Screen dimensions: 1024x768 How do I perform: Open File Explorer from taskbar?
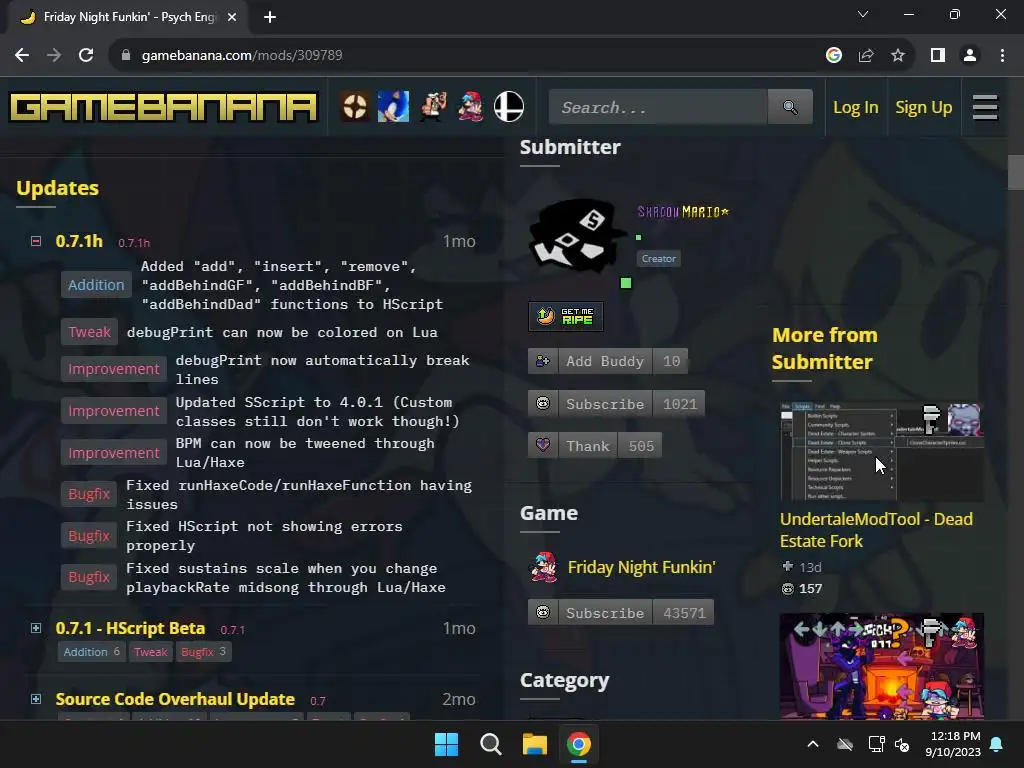click(x=535, y=744)
